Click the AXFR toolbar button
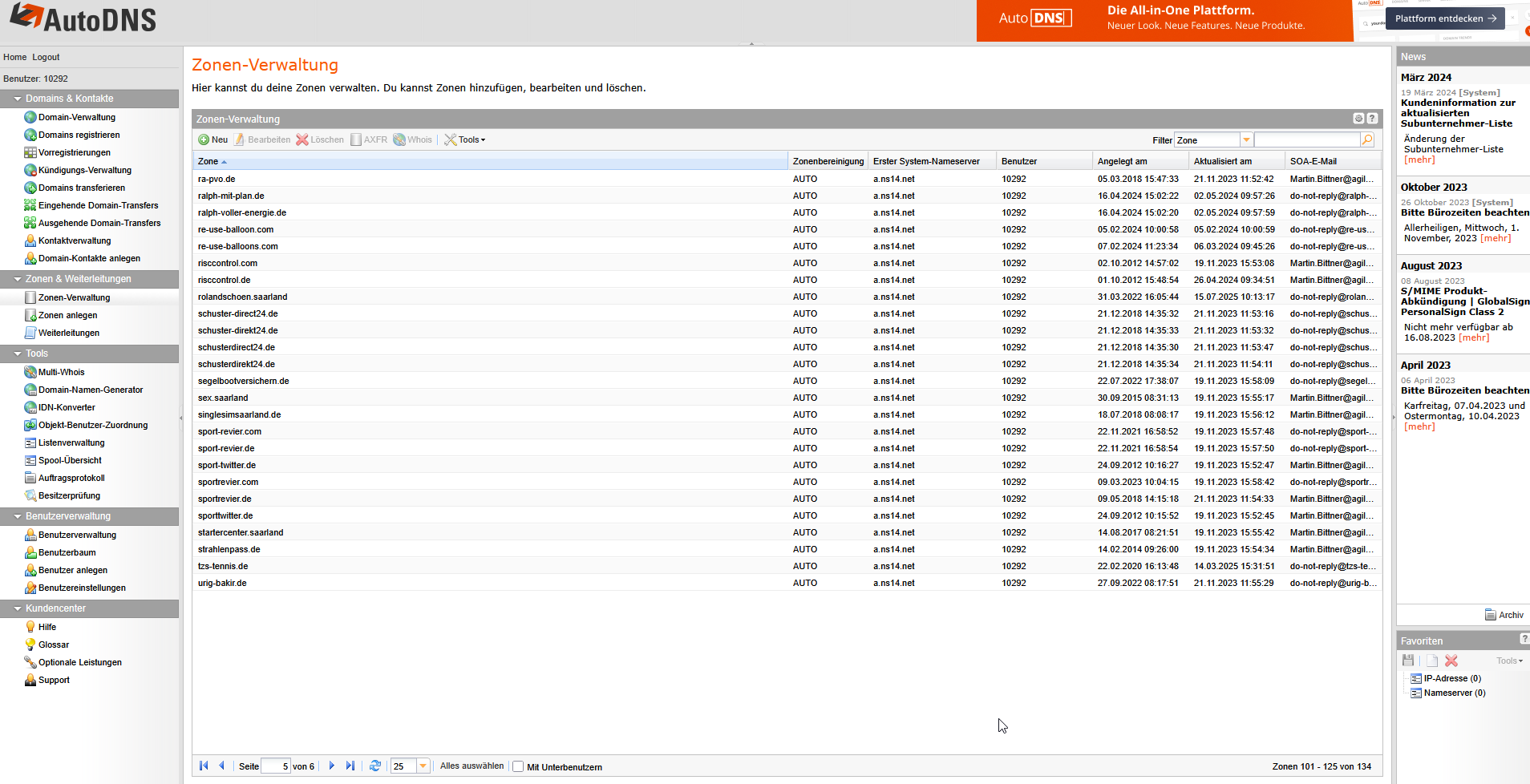The width and height of the screenshot is (1530, 784). click(x=369, y=139)
